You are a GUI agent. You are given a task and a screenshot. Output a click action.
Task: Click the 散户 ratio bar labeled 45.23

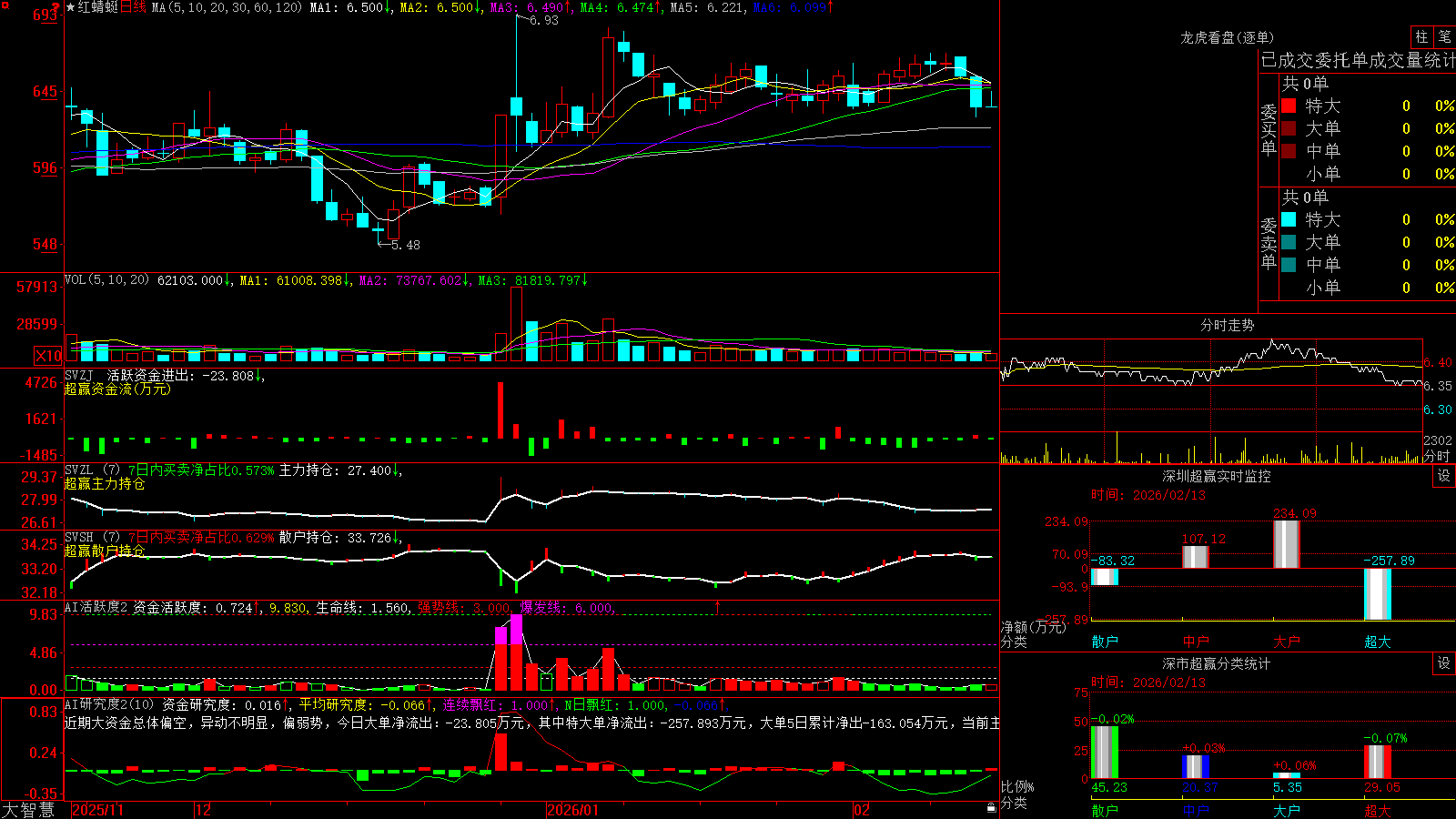[1105, 753]
